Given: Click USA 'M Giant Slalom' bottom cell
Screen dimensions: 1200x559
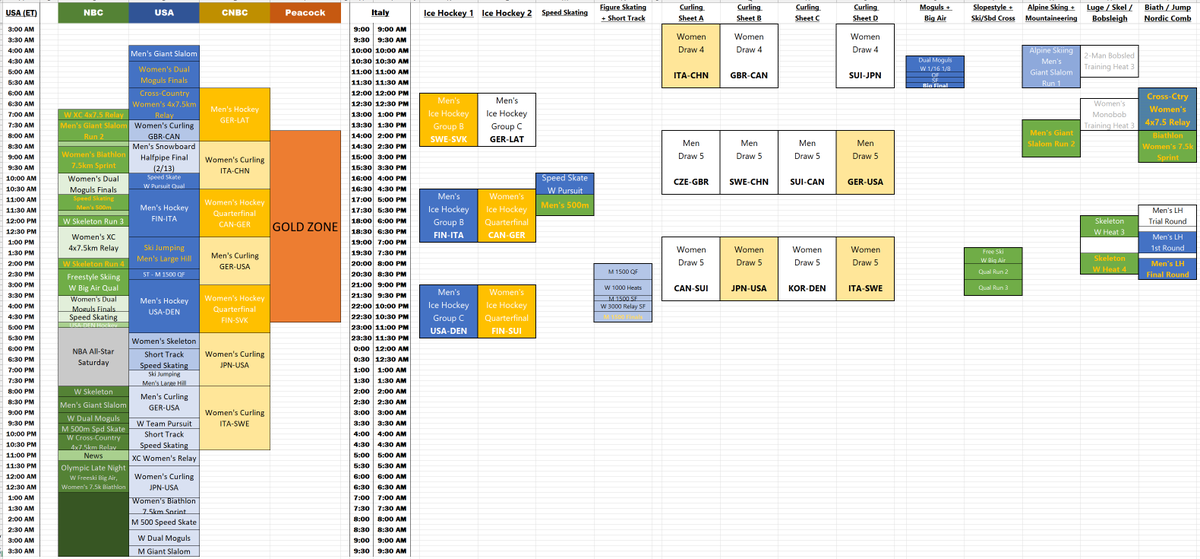Looking at the screenshot, I should [x=164, y=551].
